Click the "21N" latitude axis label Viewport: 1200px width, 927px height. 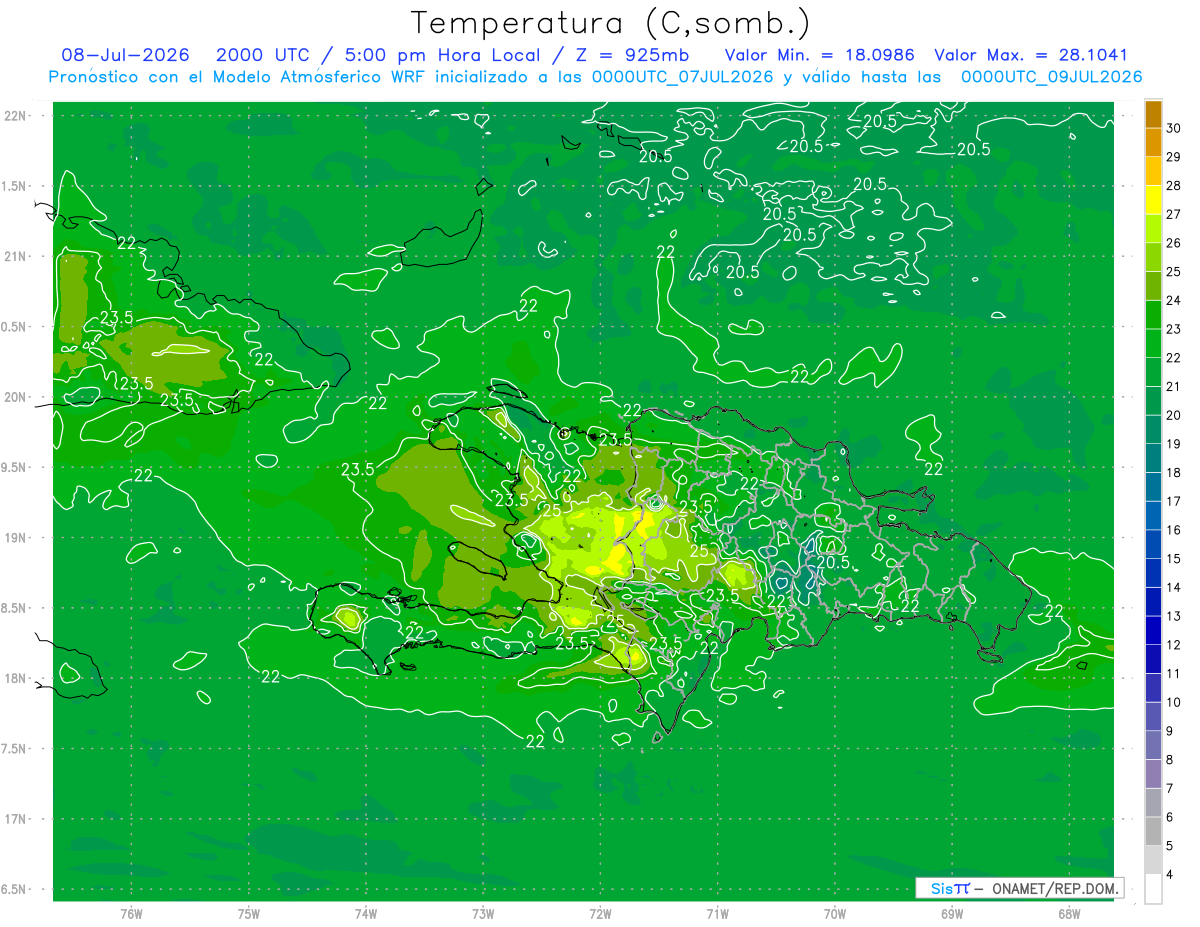[17, 256]
